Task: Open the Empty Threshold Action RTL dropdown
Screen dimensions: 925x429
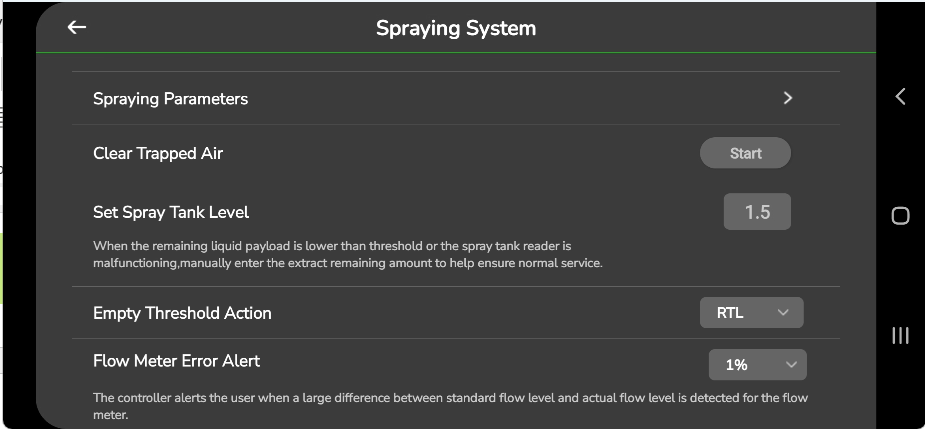Action: [x=751, y=313]
